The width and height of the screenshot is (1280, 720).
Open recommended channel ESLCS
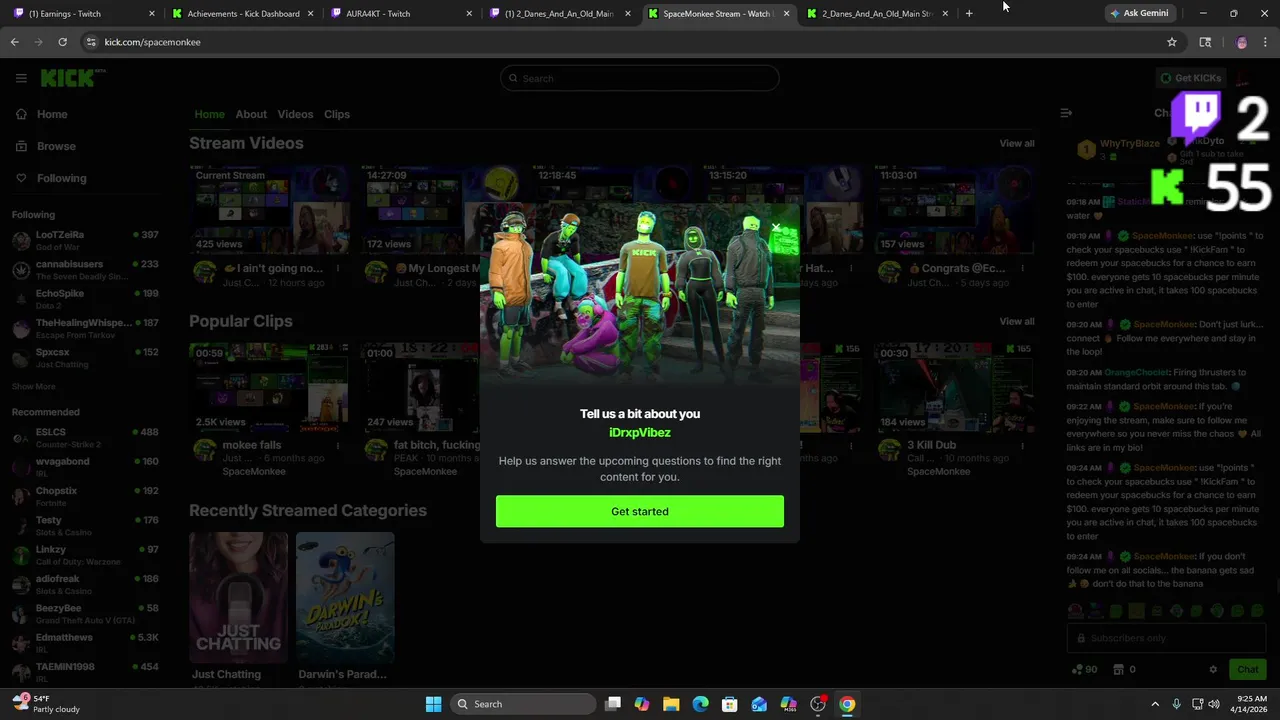[85, 438]
